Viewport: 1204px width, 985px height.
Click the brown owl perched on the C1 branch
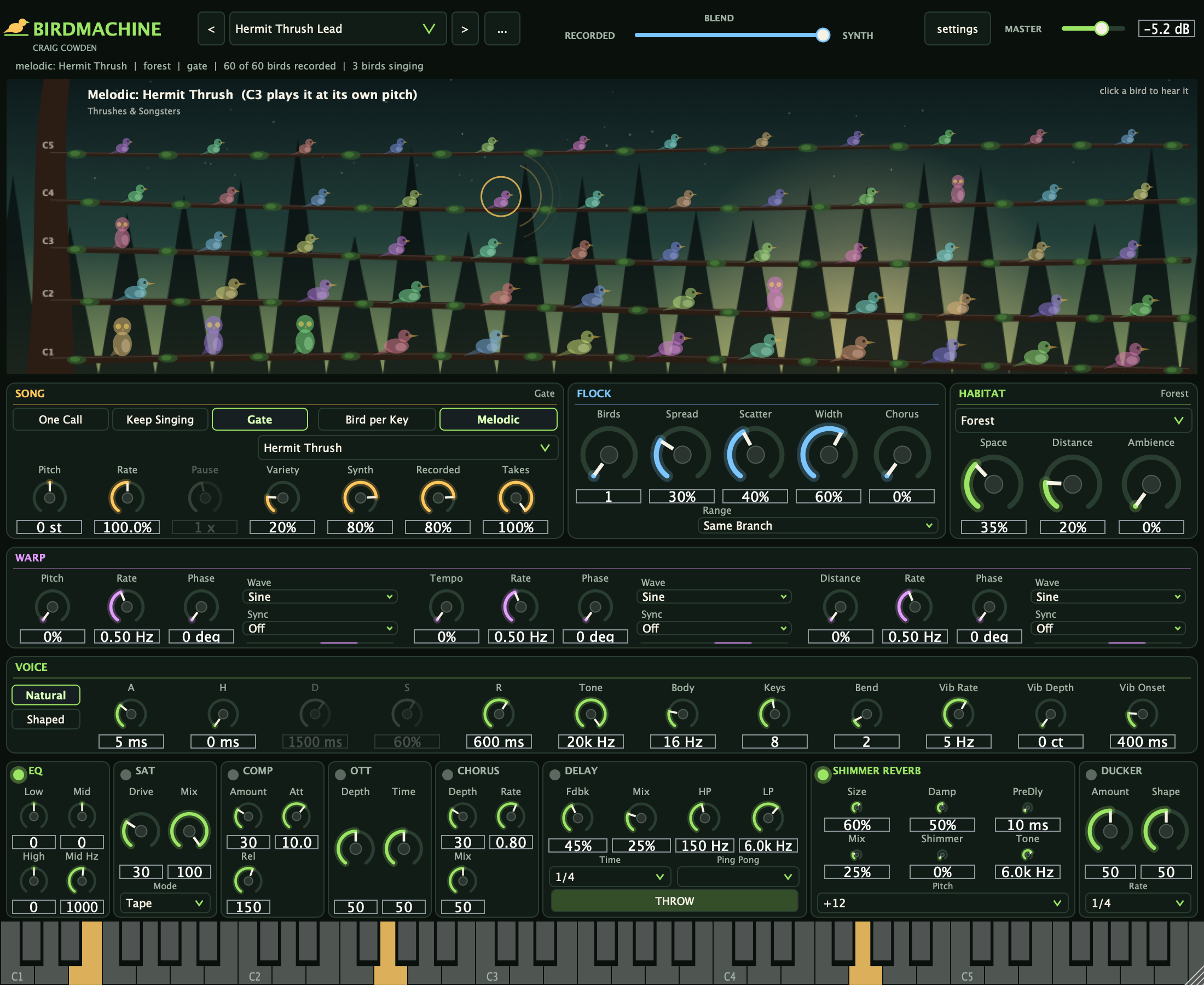tap(122, 337)
